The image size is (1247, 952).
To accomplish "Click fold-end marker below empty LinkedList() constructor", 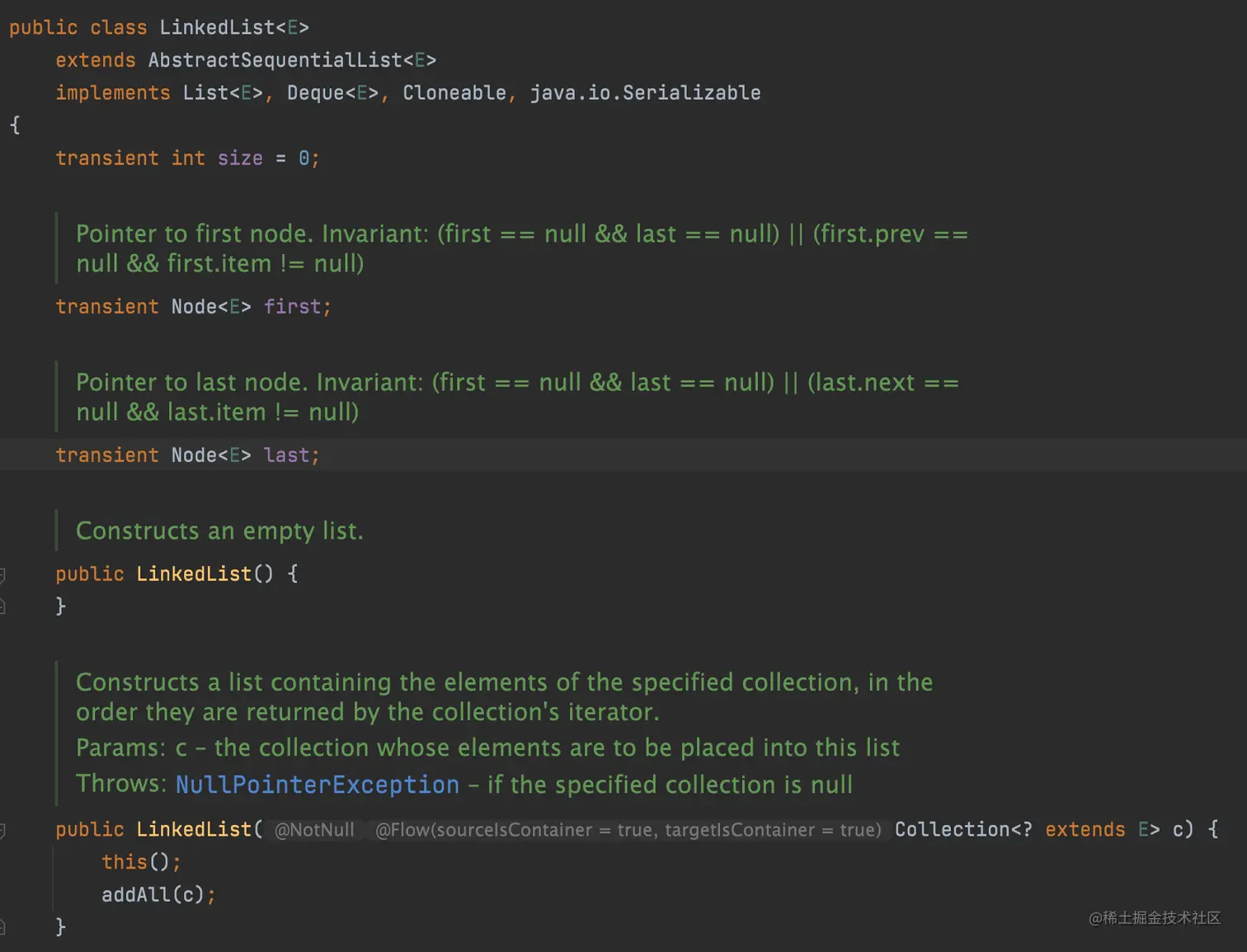I will (x=2, y=607).
